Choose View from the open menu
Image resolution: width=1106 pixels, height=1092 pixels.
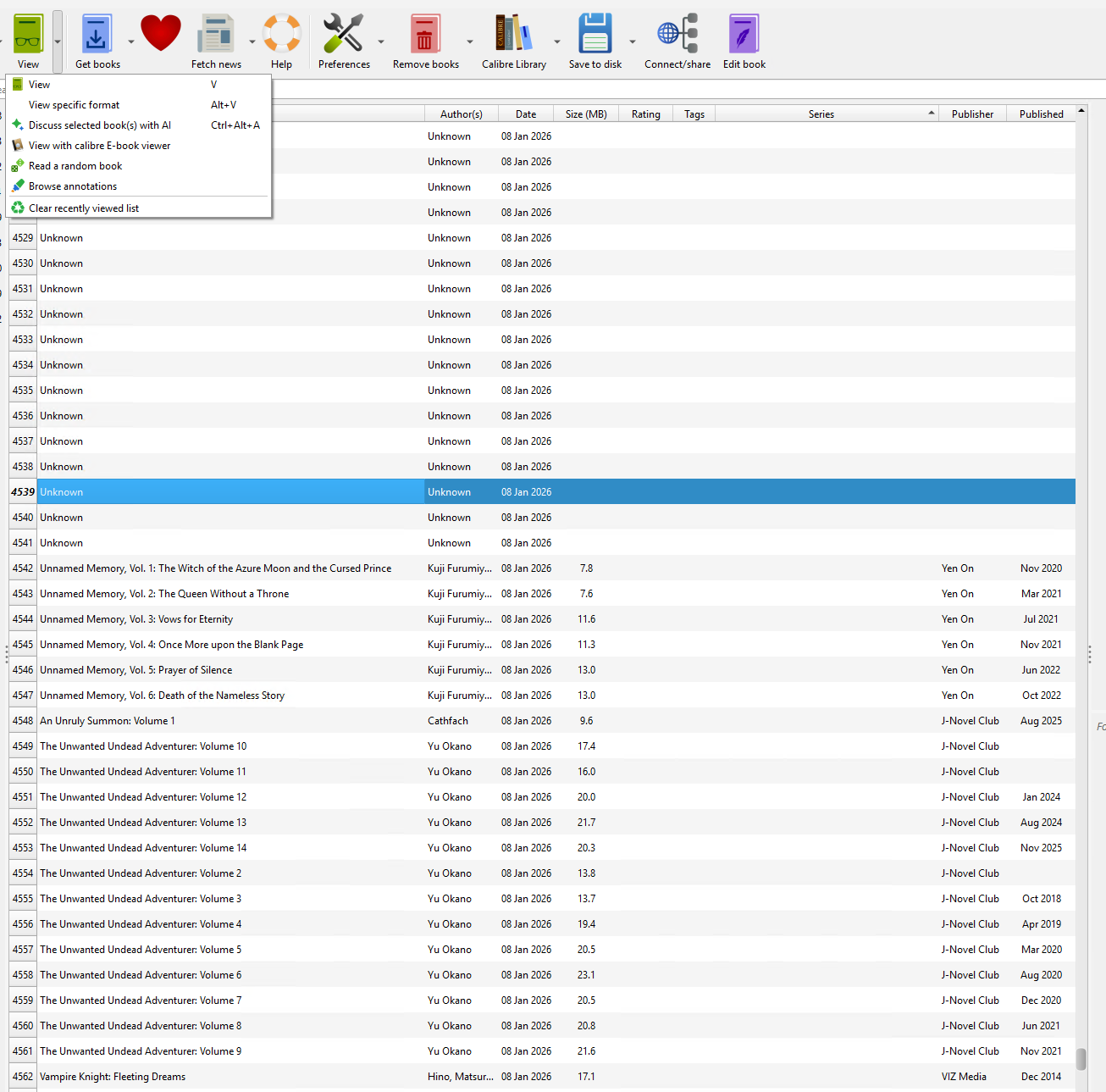point(139,85)
